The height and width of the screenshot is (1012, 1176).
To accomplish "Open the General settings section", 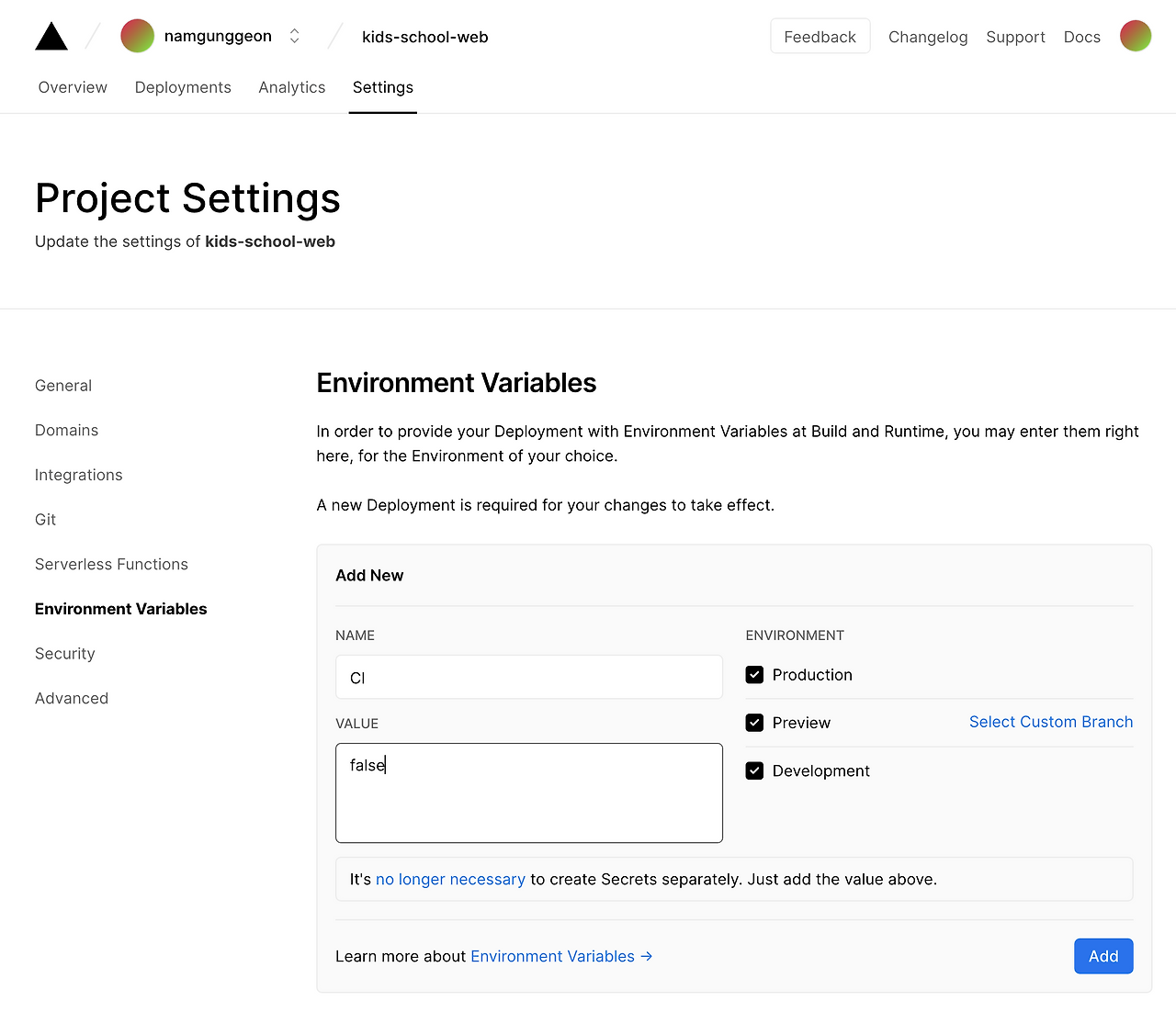I will coord(63,385).
